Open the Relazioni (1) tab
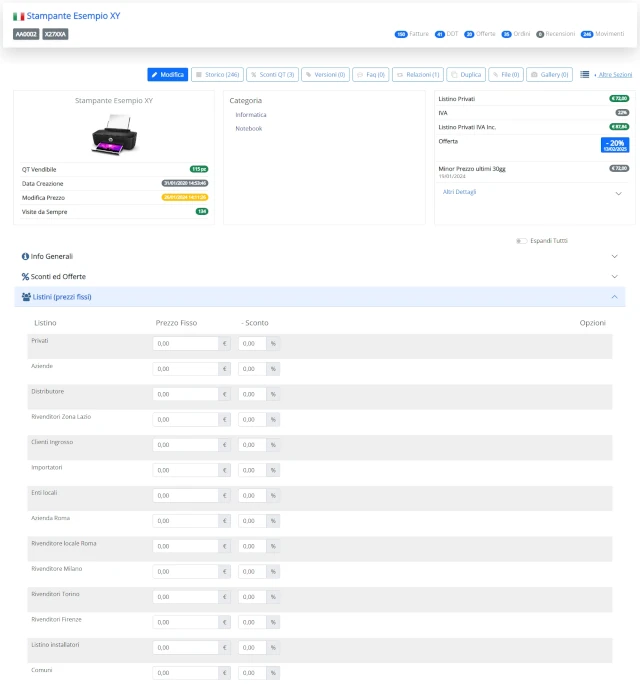Viewport: 640px width, 687px height. [418, 74]
